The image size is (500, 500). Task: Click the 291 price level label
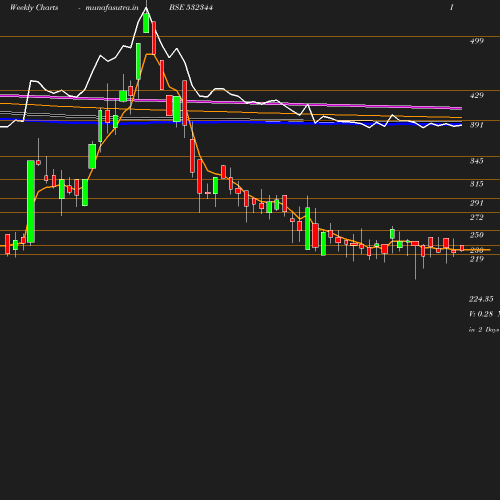(476, 203)
